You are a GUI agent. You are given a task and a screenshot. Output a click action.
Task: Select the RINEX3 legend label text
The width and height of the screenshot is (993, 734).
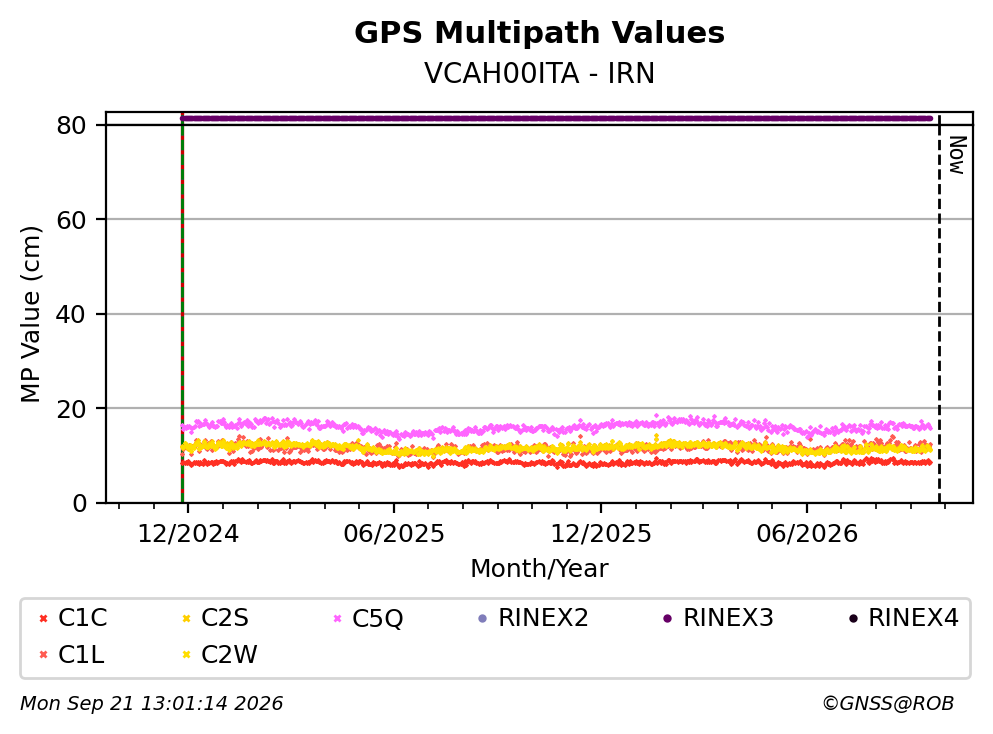(728, 617)
